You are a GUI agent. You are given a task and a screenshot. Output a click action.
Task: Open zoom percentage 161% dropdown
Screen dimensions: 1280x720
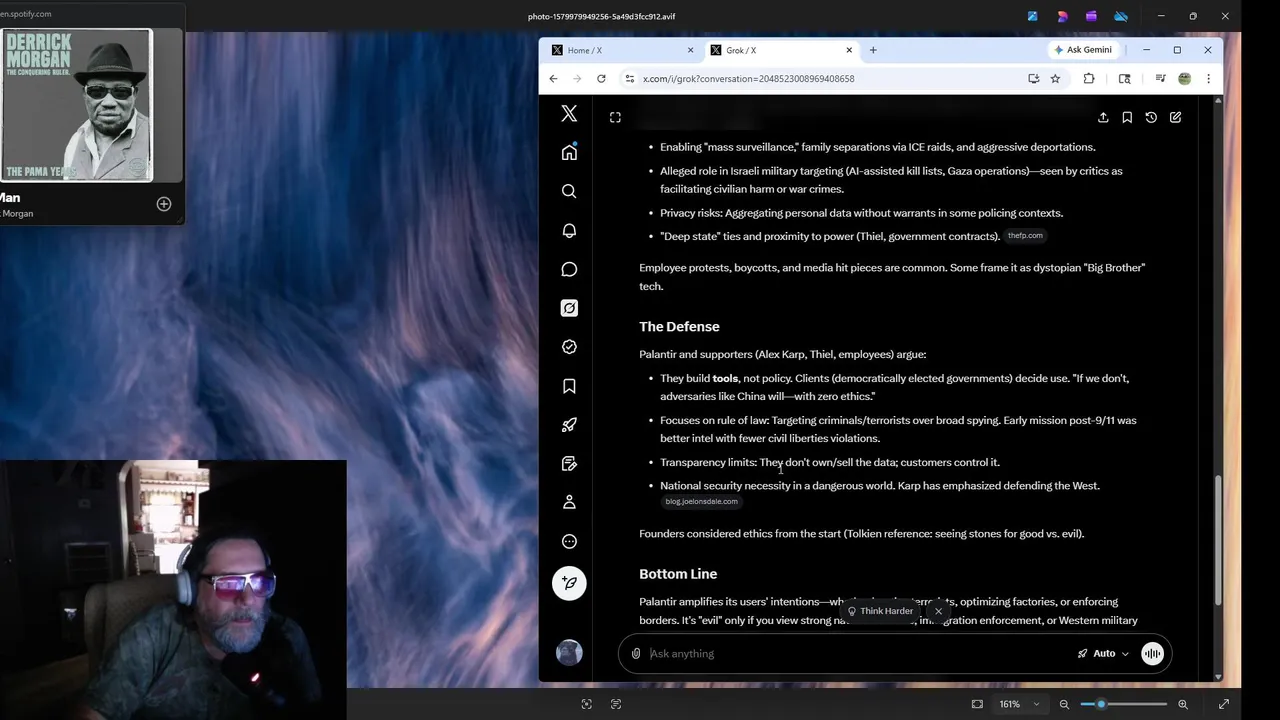1018,704
